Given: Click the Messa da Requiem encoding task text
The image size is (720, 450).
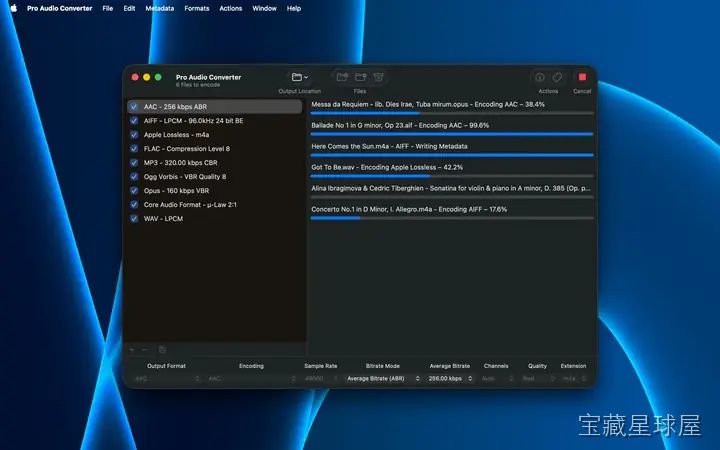Looking at the screenshot, I should tap(428, 105).
